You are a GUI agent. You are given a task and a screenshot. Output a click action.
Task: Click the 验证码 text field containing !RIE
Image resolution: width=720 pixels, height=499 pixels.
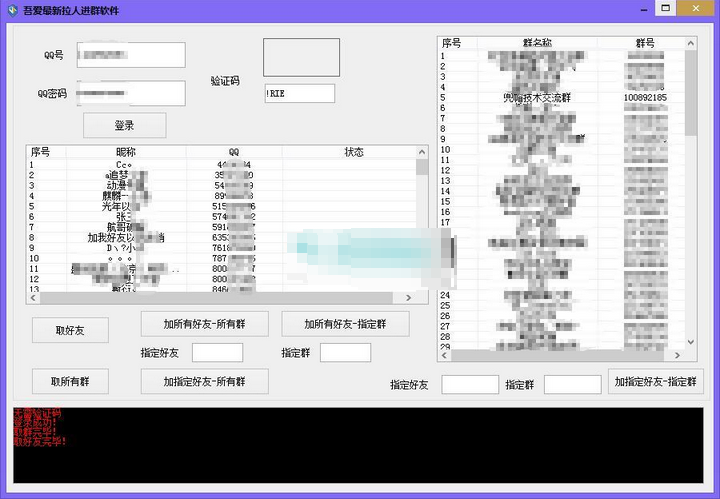tap(299, 93)
